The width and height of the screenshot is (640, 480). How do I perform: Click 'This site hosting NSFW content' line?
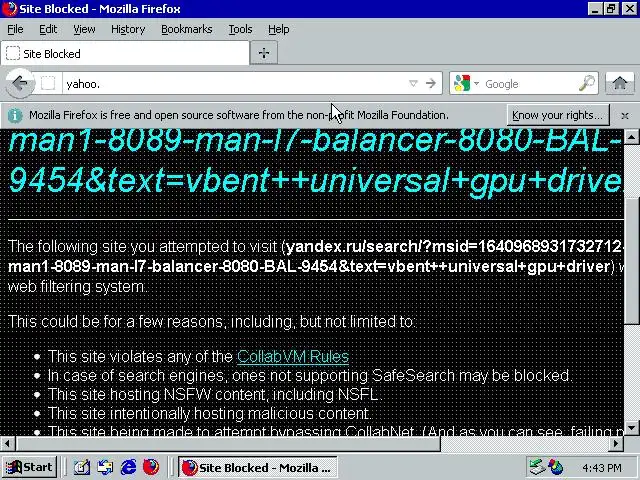click(x=215, y=395)
